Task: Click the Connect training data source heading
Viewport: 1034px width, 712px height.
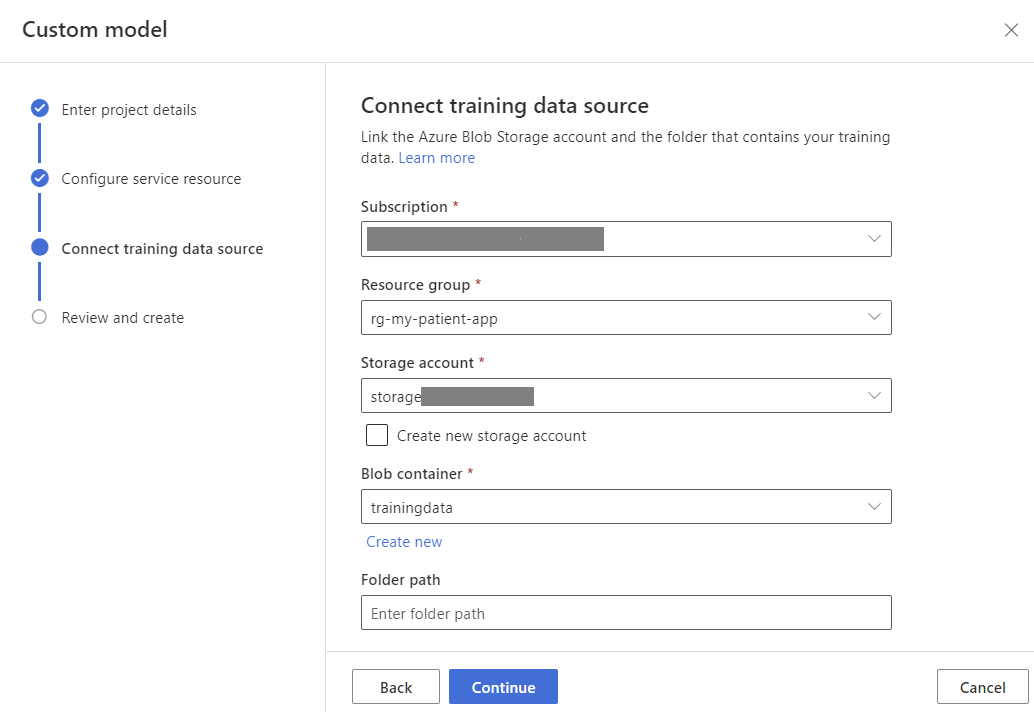Action: click(x=504, y=105)
